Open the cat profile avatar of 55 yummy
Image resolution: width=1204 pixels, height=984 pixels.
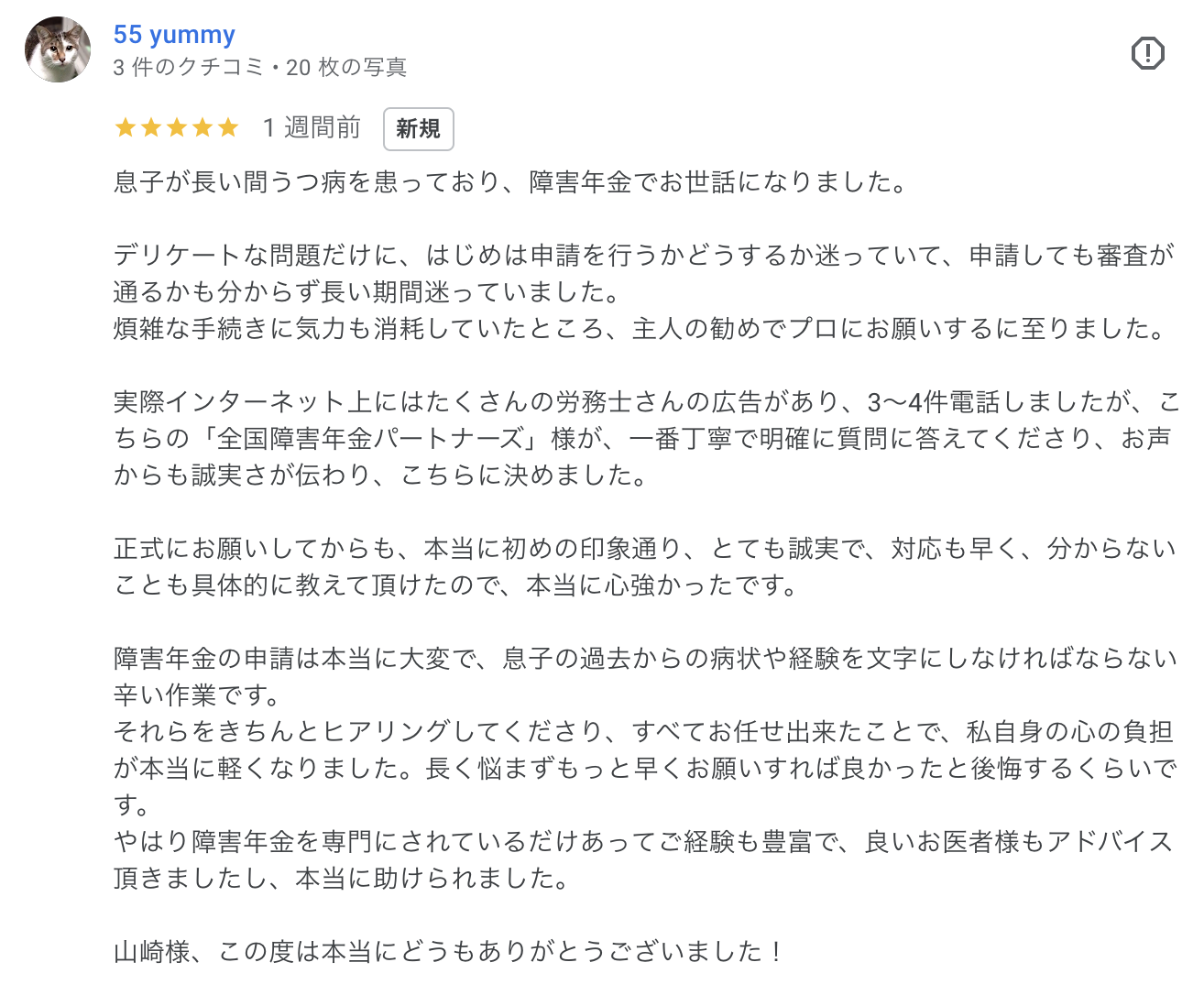pyautogui.click(x=58, y=49)
